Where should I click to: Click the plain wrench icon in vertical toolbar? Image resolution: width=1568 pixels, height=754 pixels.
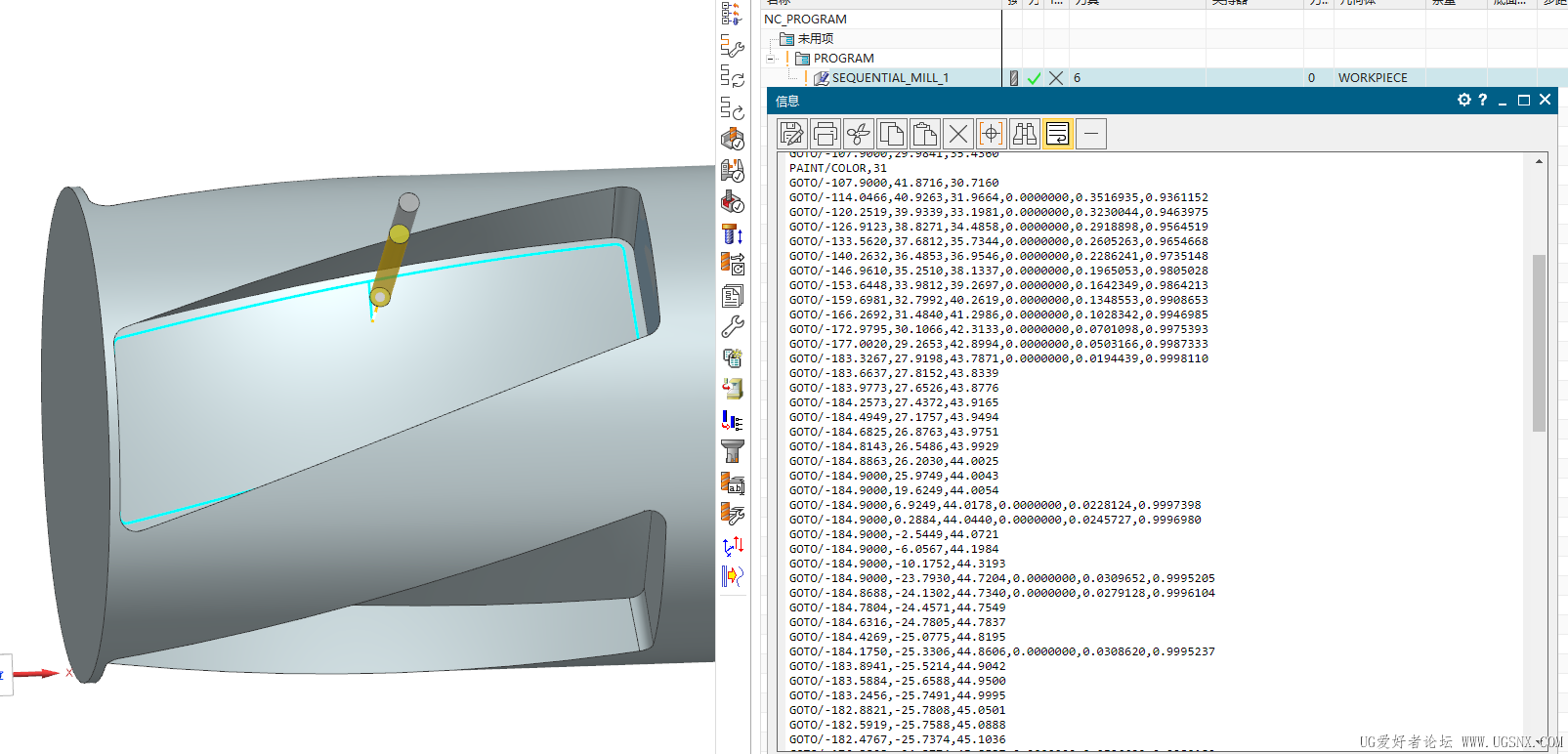coord(732,326)
